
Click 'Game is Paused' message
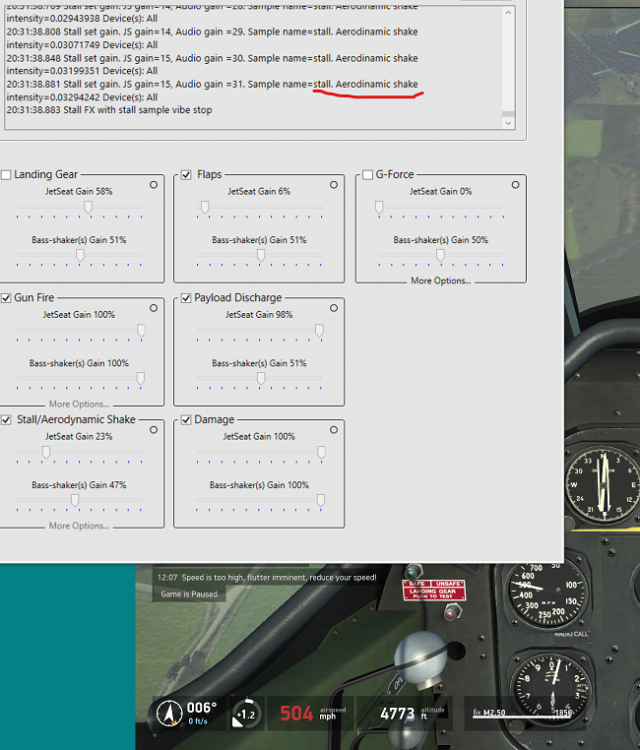(189, 594)
